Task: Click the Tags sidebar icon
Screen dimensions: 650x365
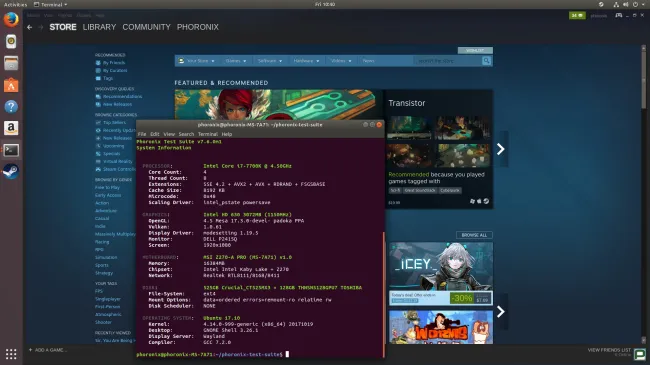Action: tap(98, 78)
